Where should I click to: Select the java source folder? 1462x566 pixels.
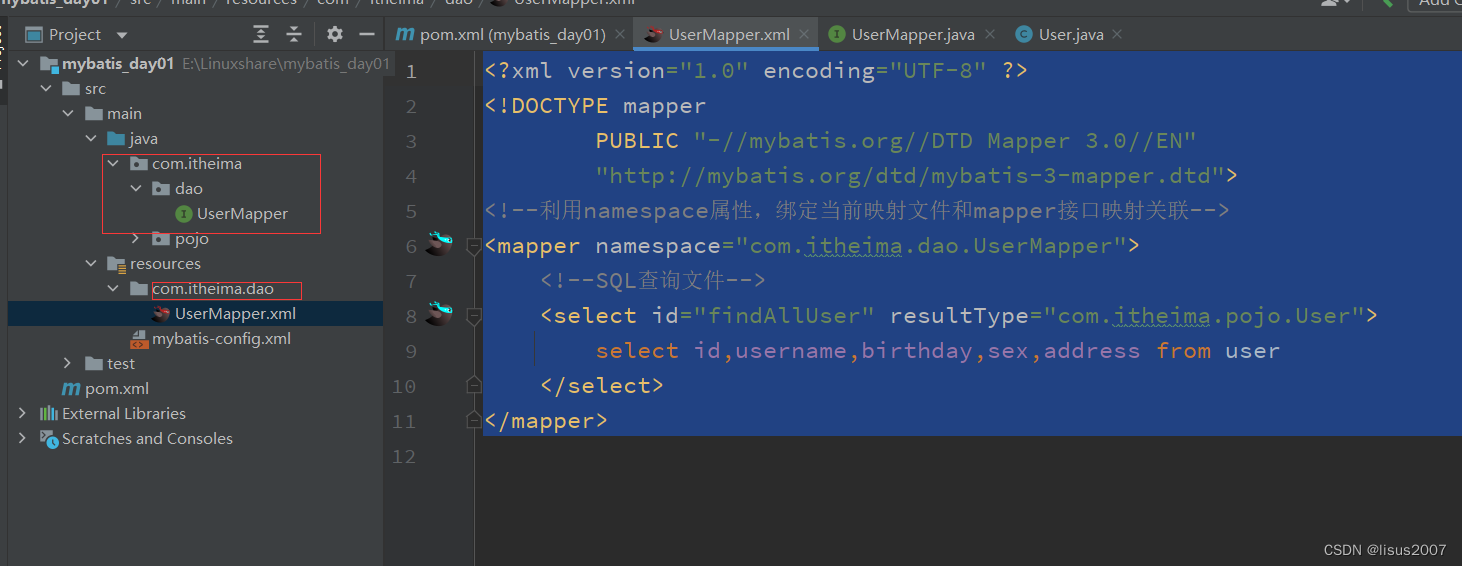(x=143, y=139)
